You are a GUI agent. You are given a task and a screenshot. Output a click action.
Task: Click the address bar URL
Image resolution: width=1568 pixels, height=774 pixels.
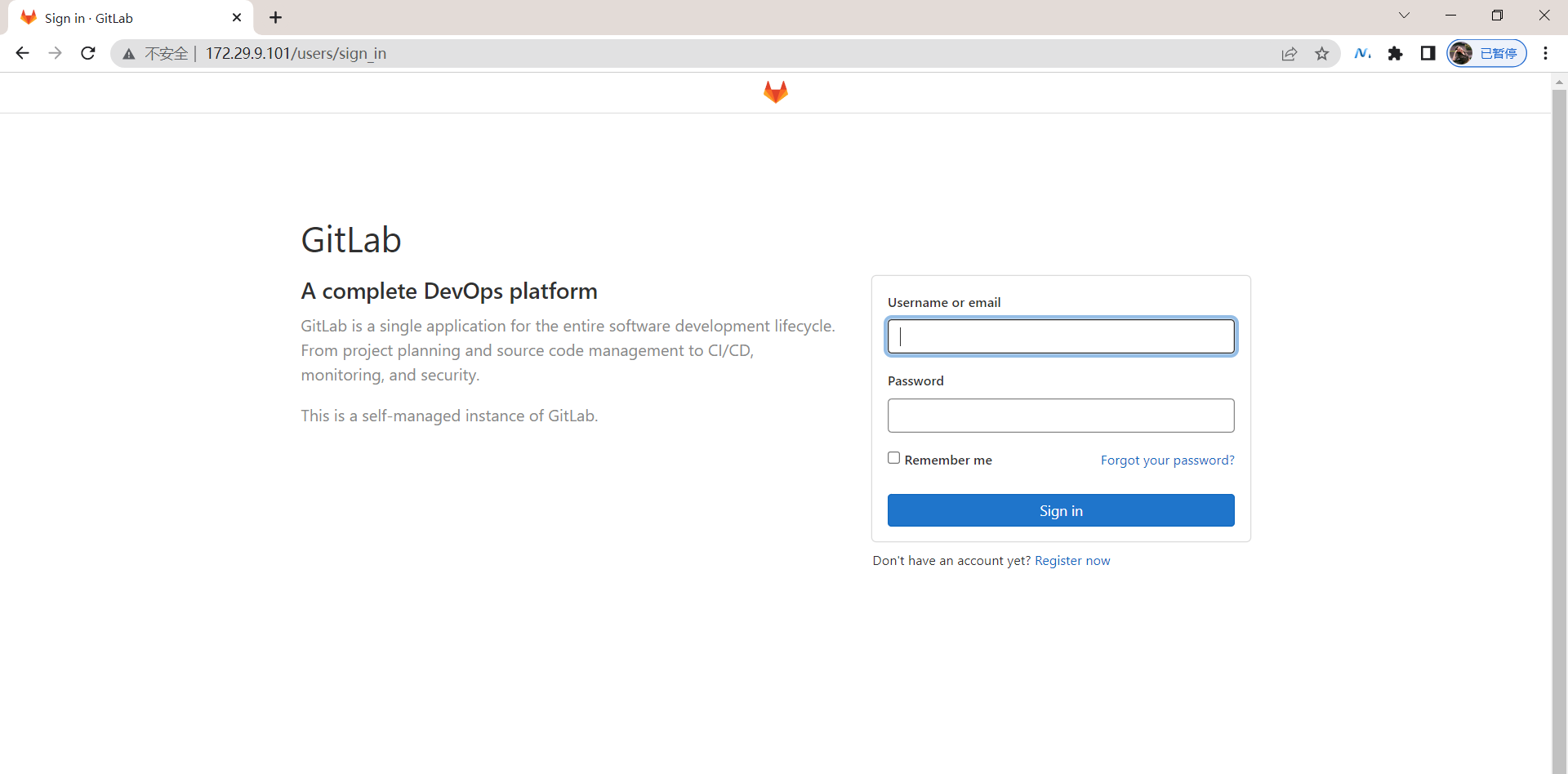coord(296,53)
